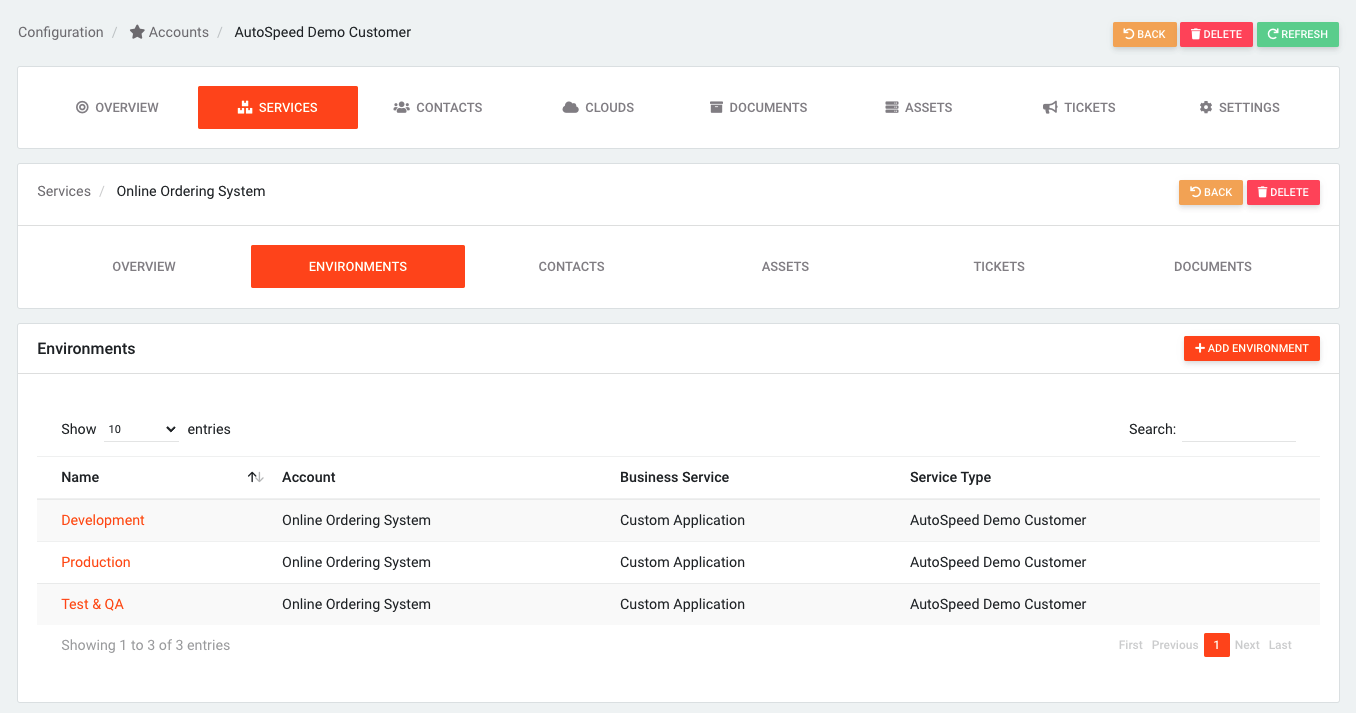
Task: Click the Settings gear icon
Action: click(x=1206, y=107)
